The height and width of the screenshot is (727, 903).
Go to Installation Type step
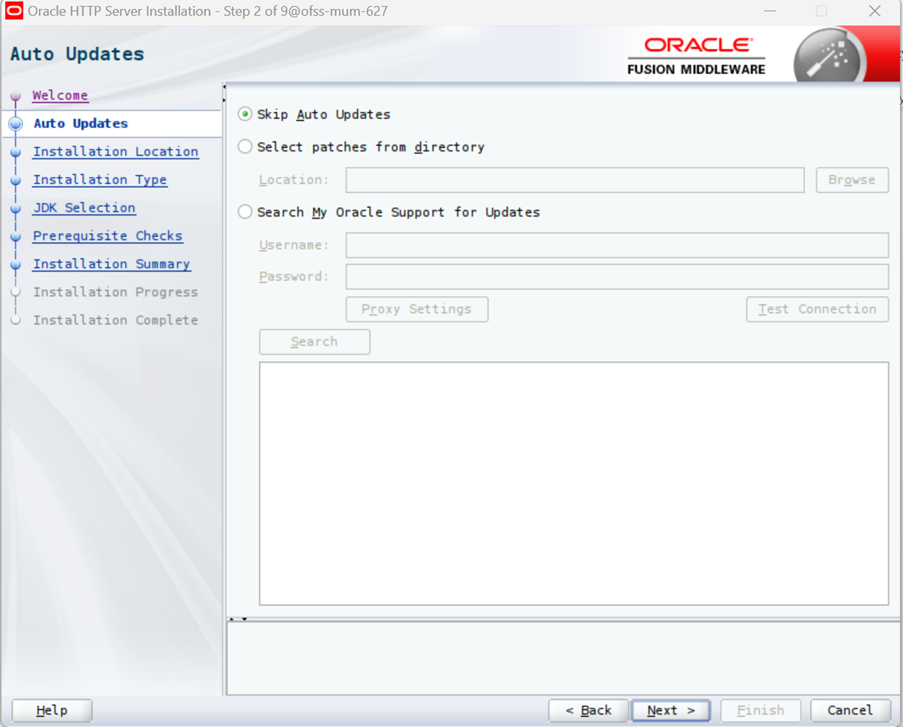click(x=100, y=180)
